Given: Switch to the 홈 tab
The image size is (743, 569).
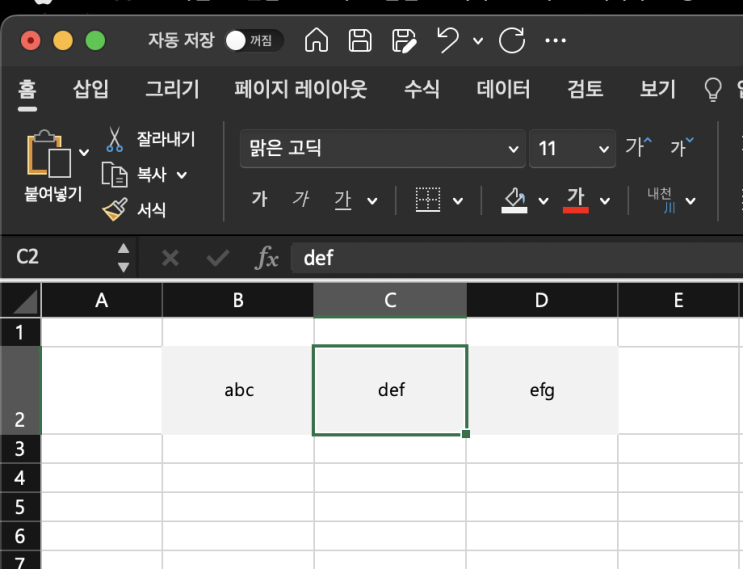Looking at the screenshot, I should 27,89.
